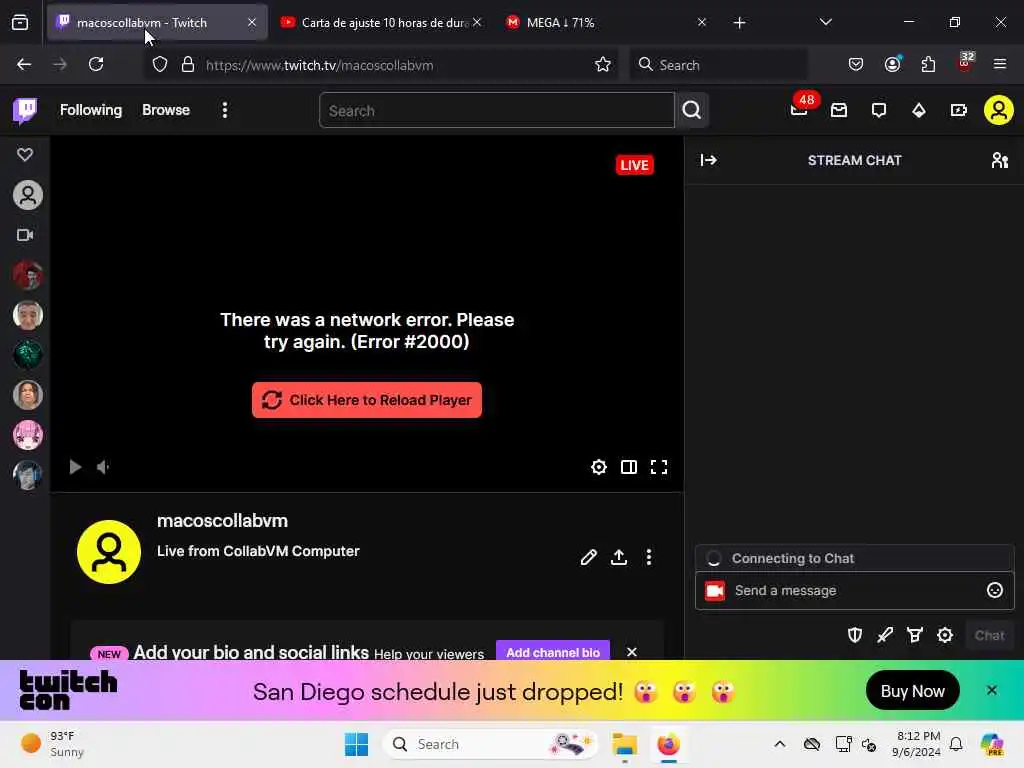Expand the list all tabs chevron

click(825, 22)
